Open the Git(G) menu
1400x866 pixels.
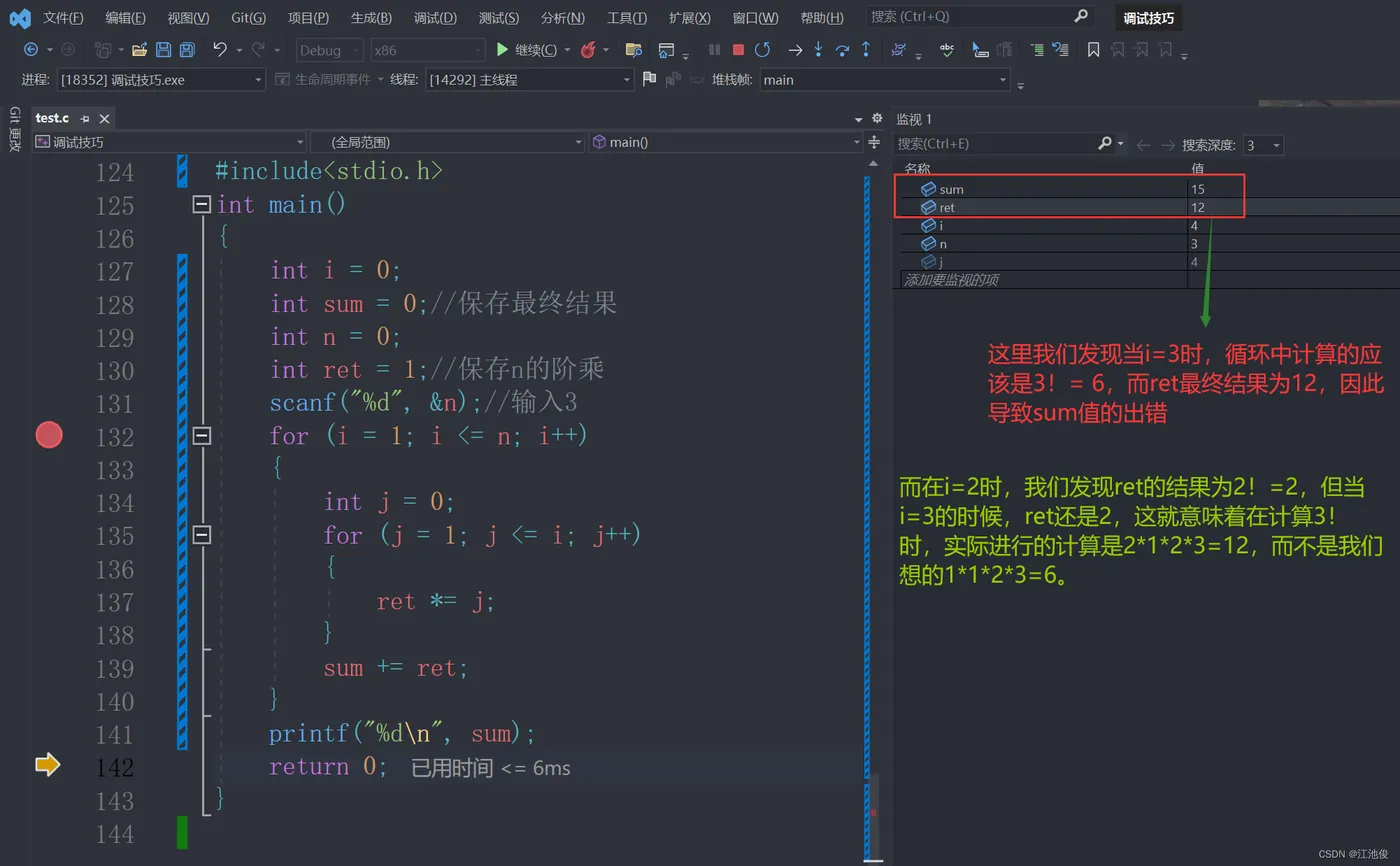(x=248, y=17)
